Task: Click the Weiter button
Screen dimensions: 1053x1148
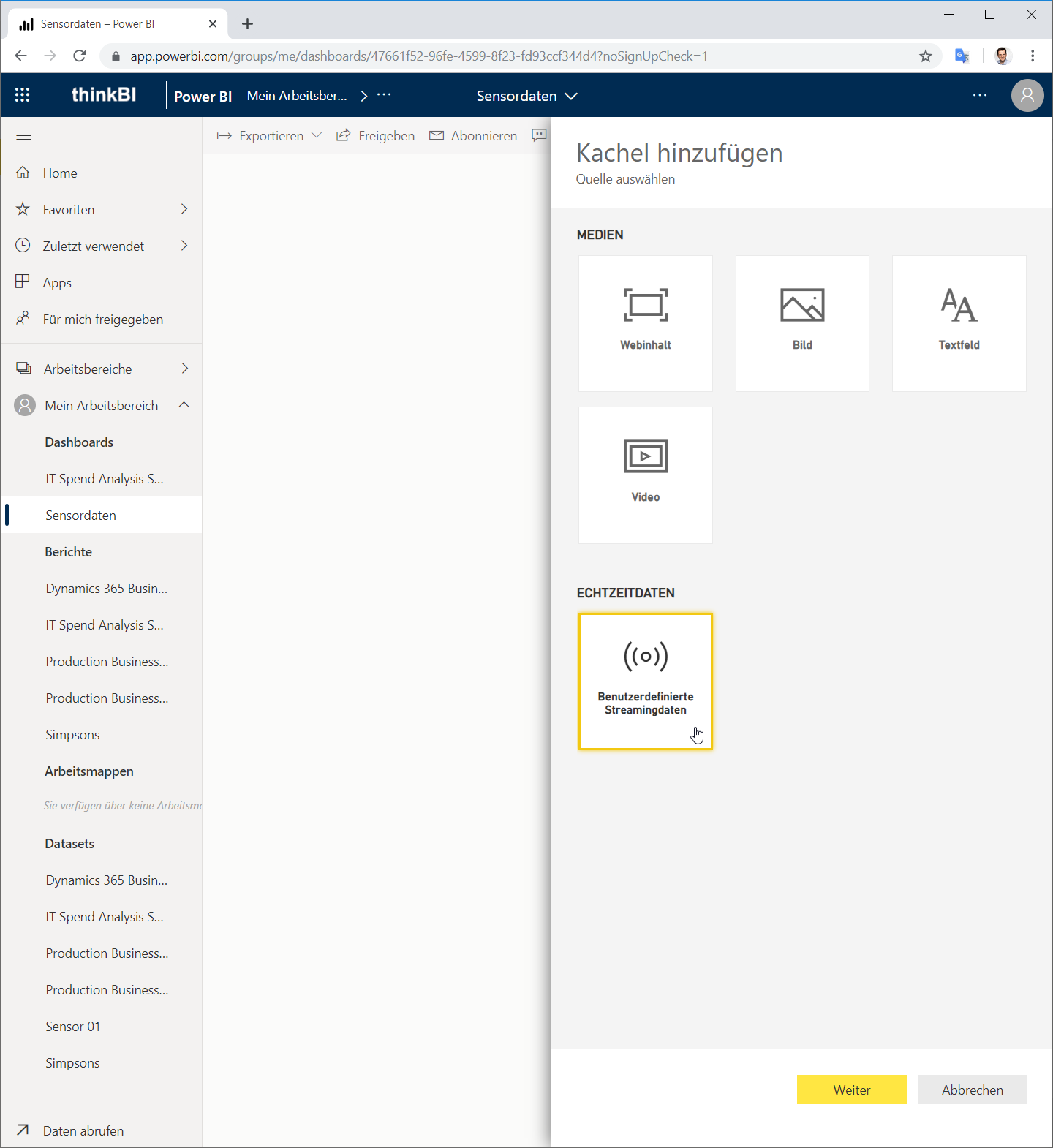Action: [x=852, y=1090]
